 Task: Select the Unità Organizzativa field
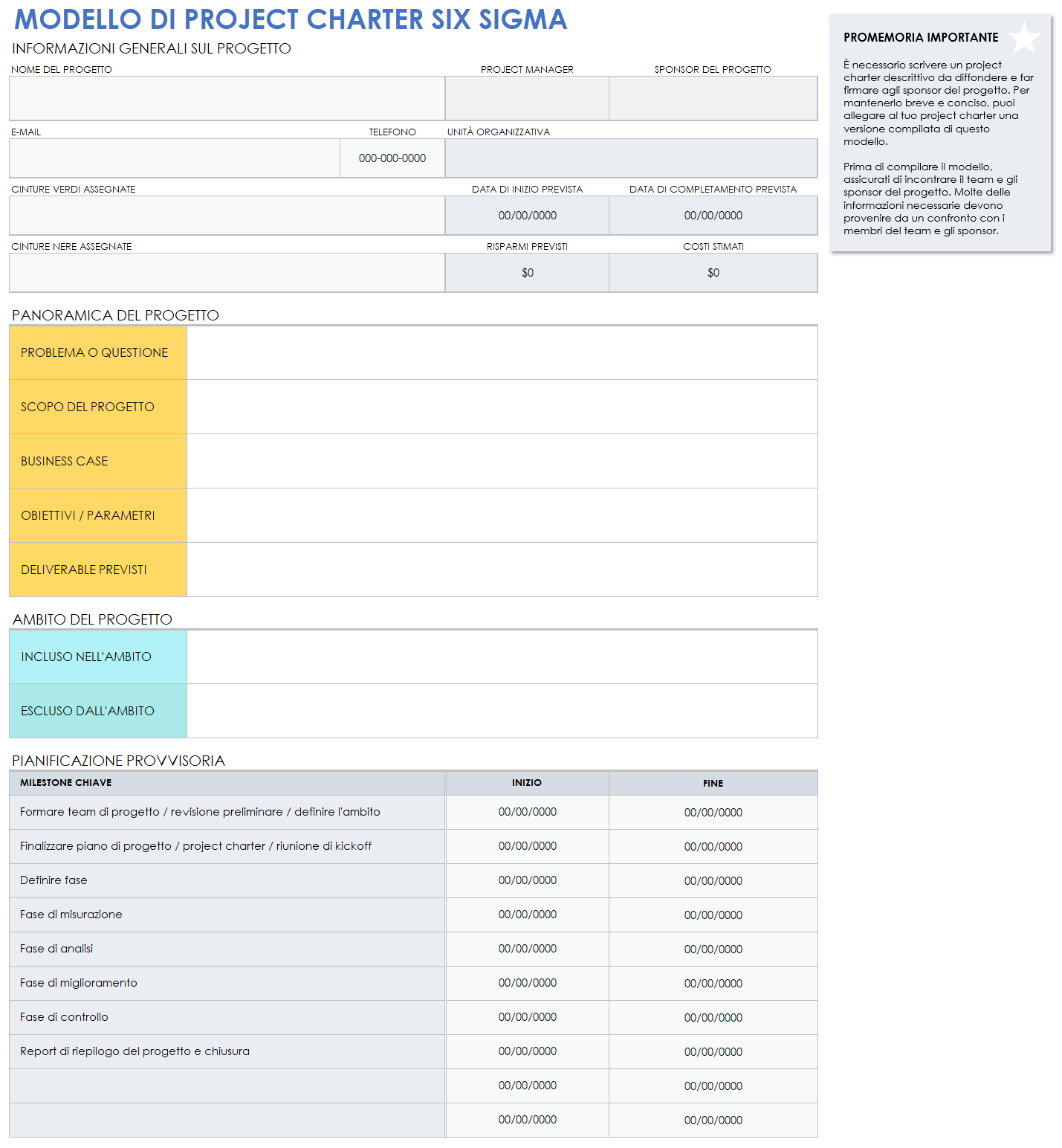tap(632, 158)
